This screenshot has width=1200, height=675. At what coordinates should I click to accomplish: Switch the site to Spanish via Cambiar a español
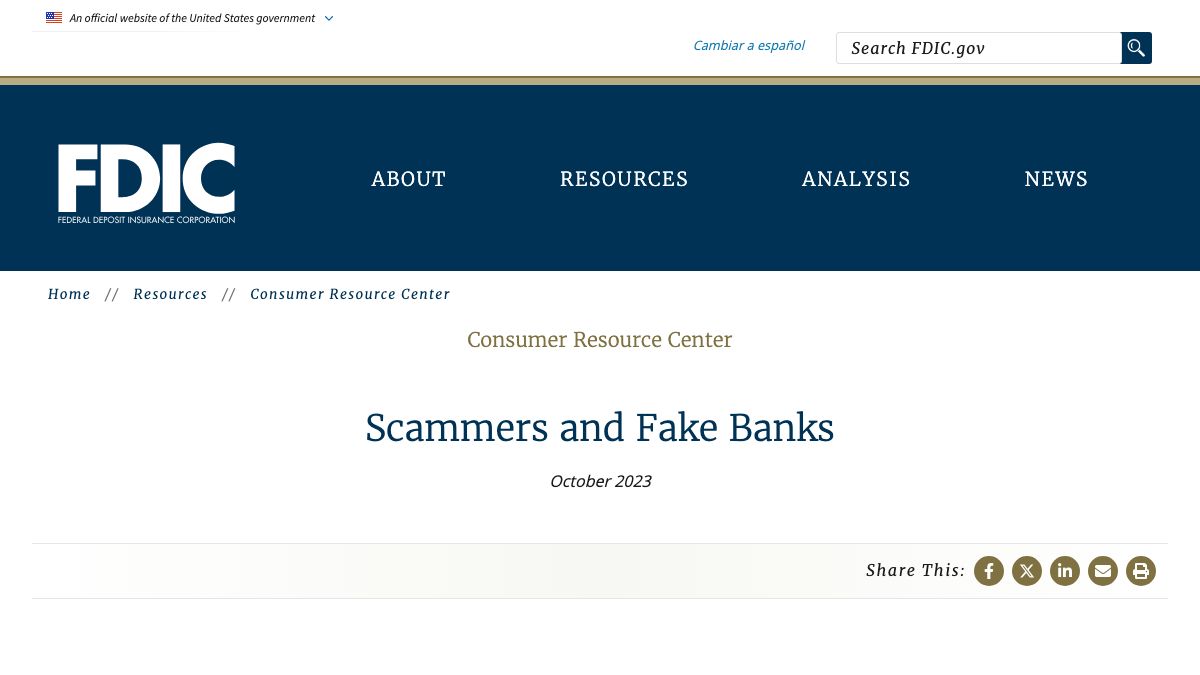749,45
